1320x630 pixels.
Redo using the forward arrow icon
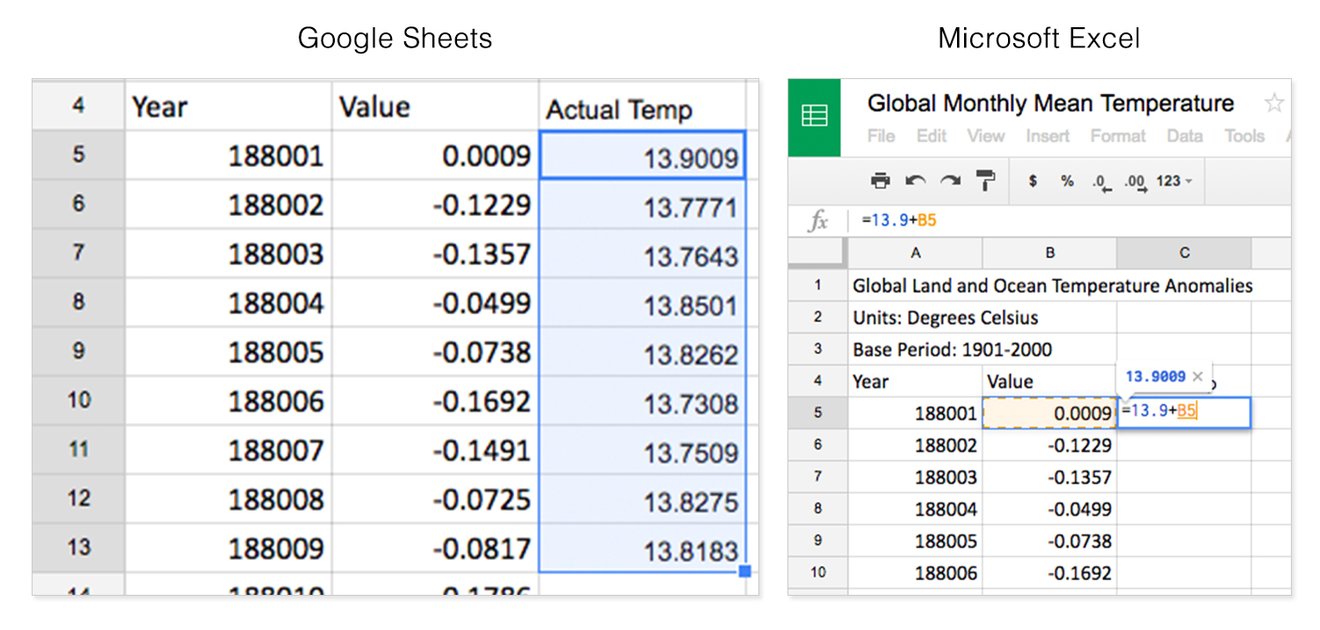[950, 181]
